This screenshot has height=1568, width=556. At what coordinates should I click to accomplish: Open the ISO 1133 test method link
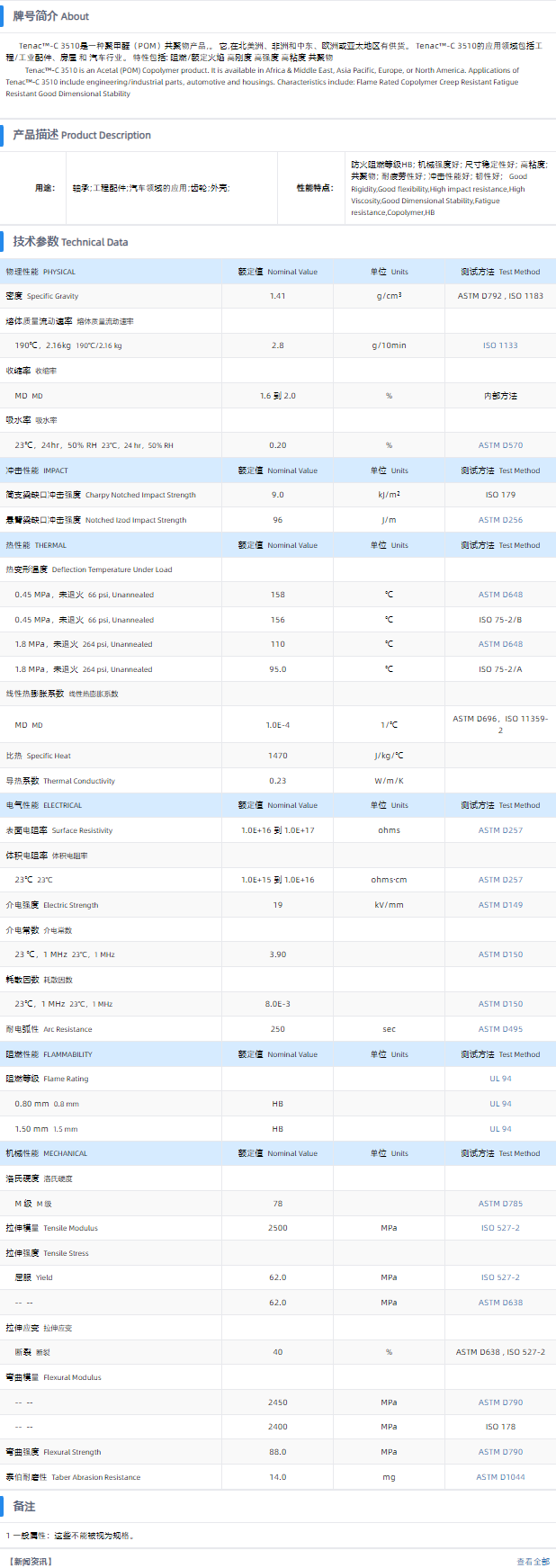click(500, 345)
